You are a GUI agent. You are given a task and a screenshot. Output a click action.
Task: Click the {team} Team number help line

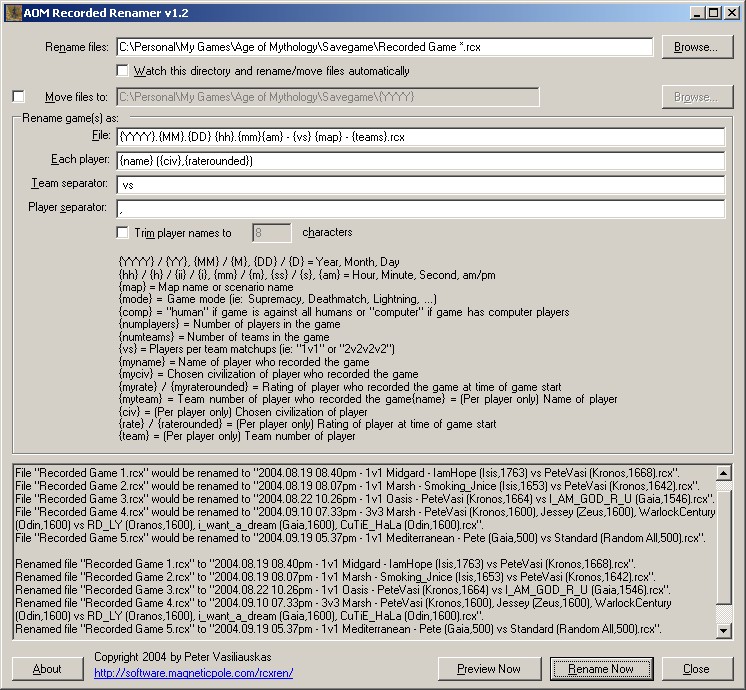pos(236,436)
